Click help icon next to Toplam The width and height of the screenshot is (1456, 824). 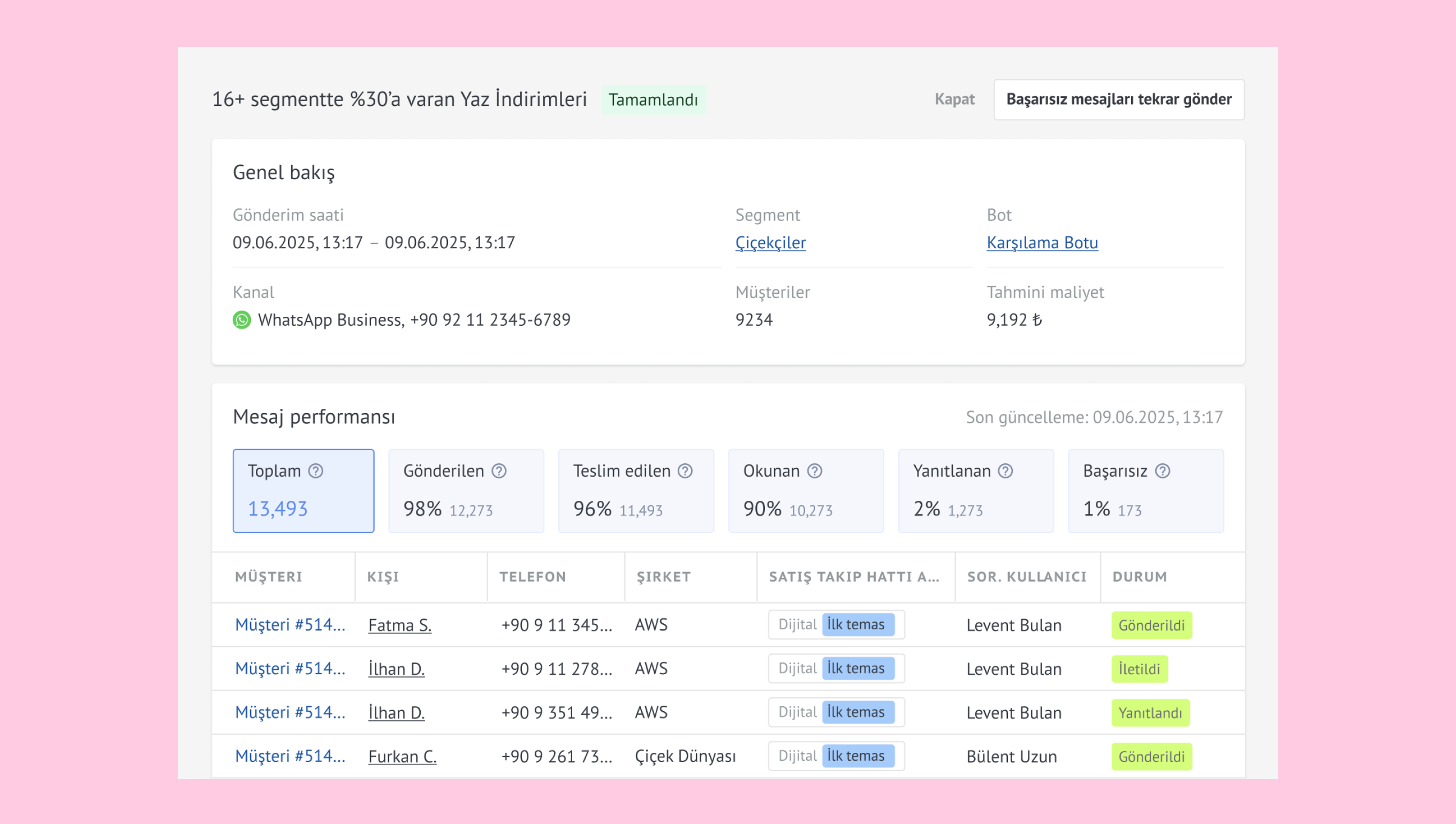[315, 471]
